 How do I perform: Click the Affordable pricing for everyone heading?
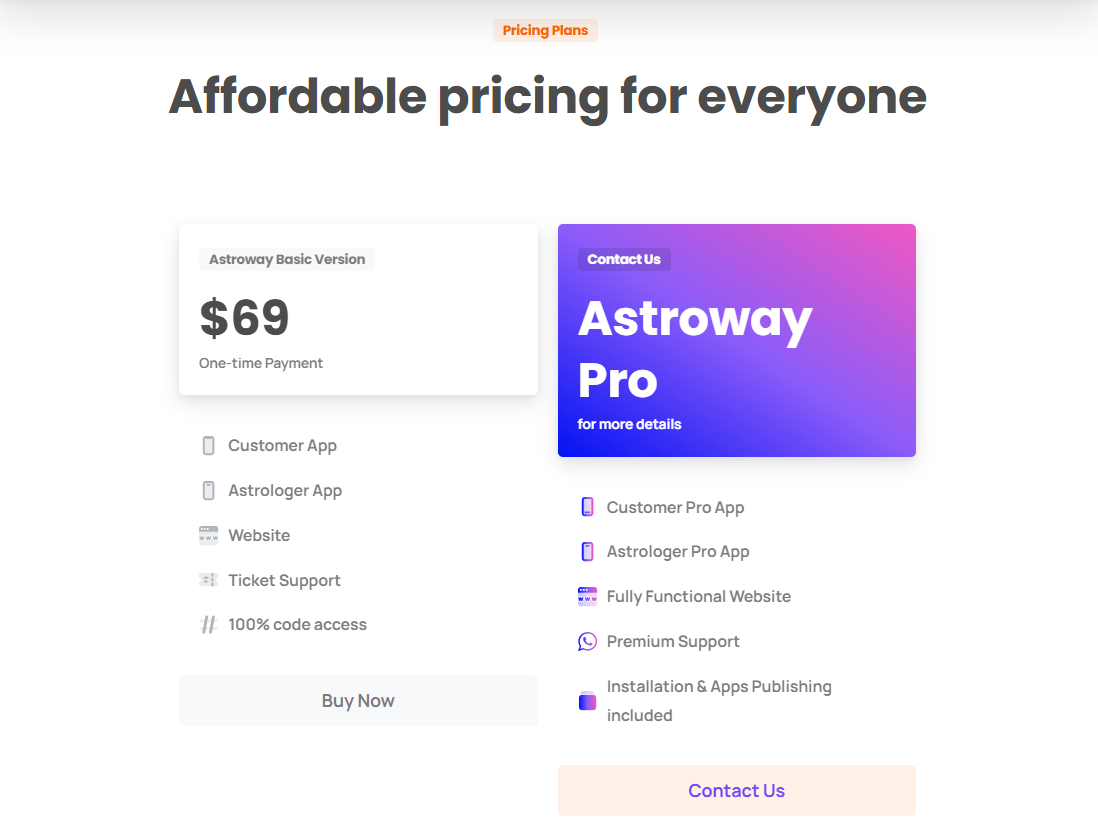548,97
